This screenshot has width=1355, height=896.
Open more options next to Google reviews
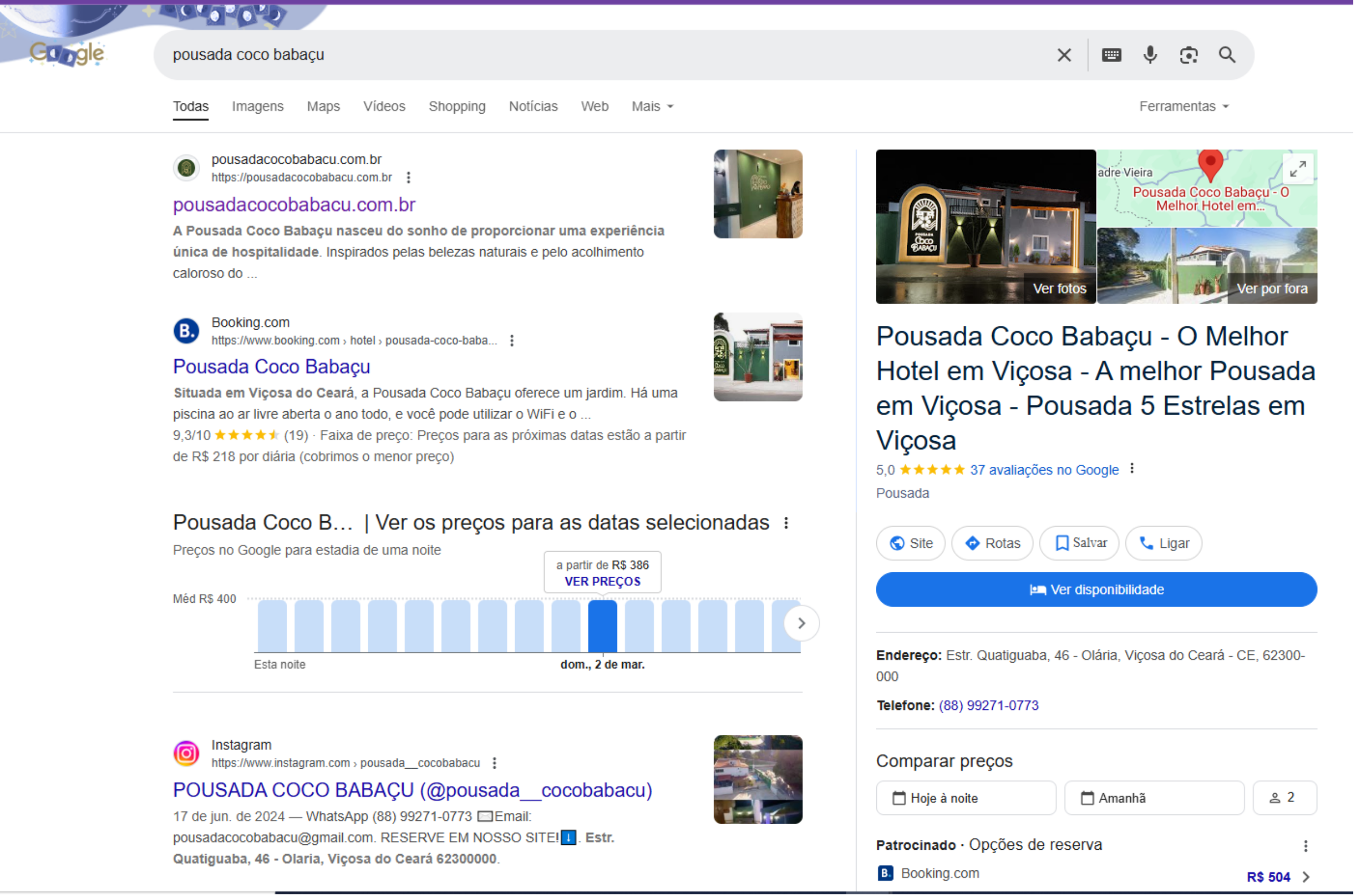click(1131, 469)
